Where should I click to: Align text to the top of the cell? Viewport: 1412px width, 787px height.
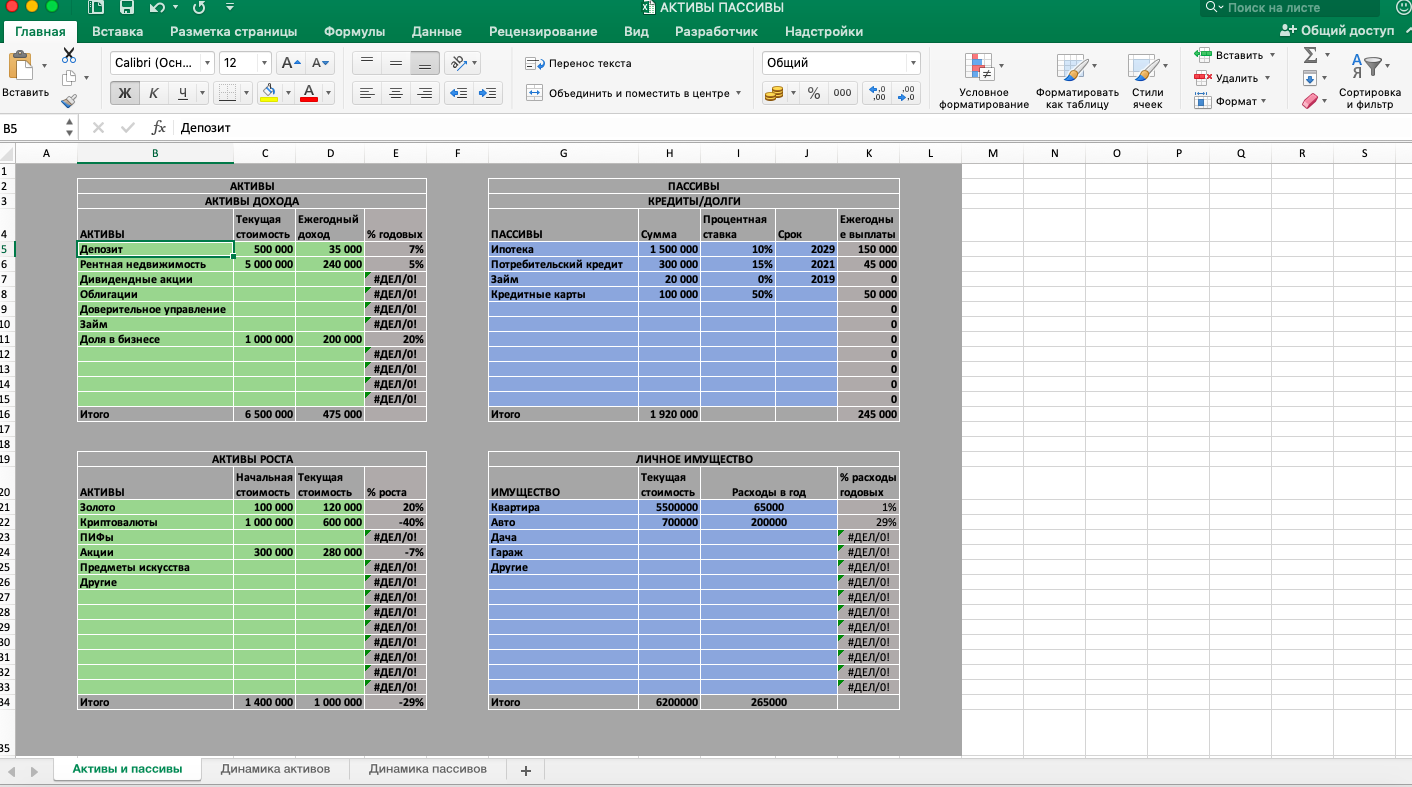[x=367, y=63]
